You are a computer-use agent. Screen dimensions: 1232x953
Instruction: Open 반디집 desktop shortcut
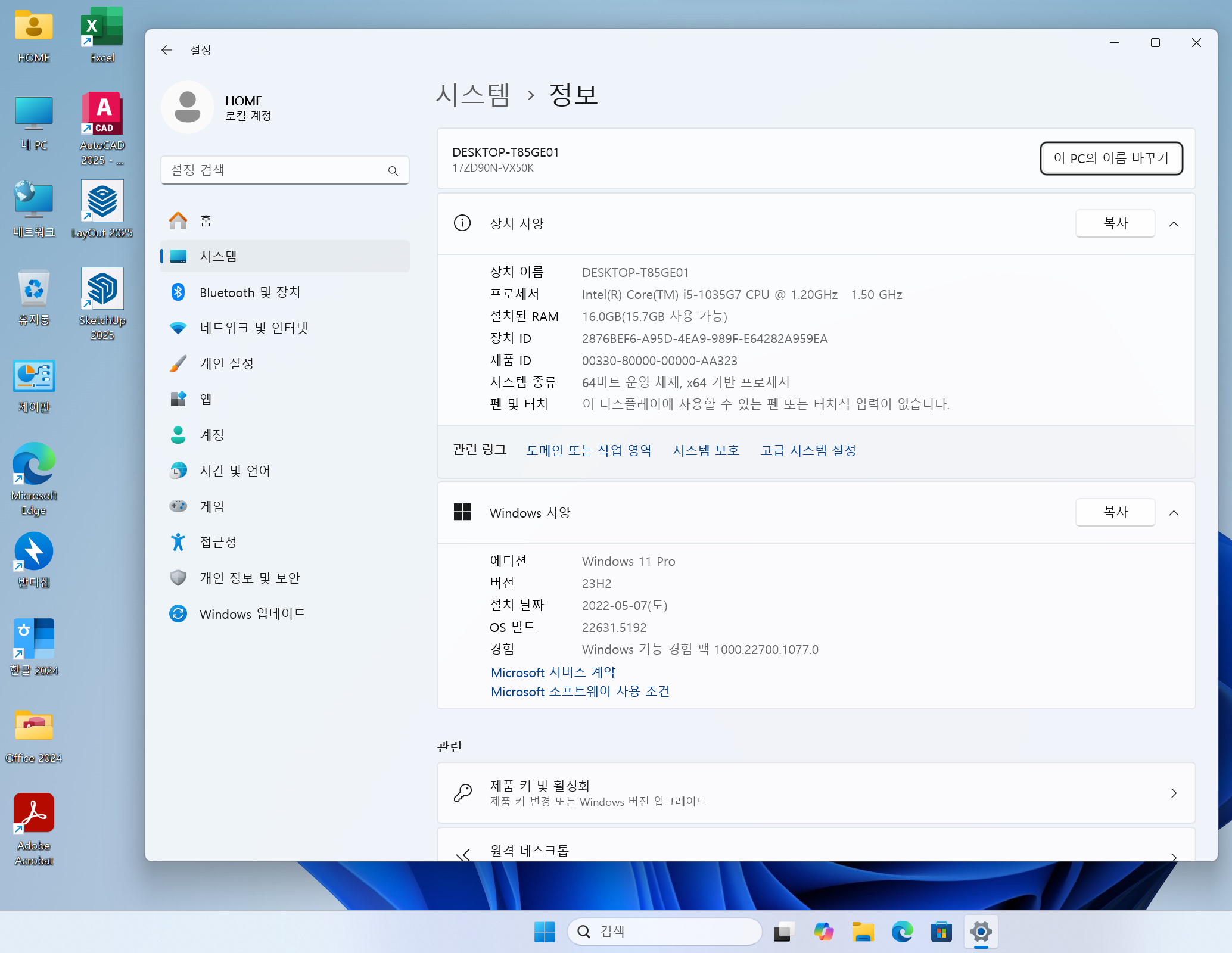tap(34, 560)
